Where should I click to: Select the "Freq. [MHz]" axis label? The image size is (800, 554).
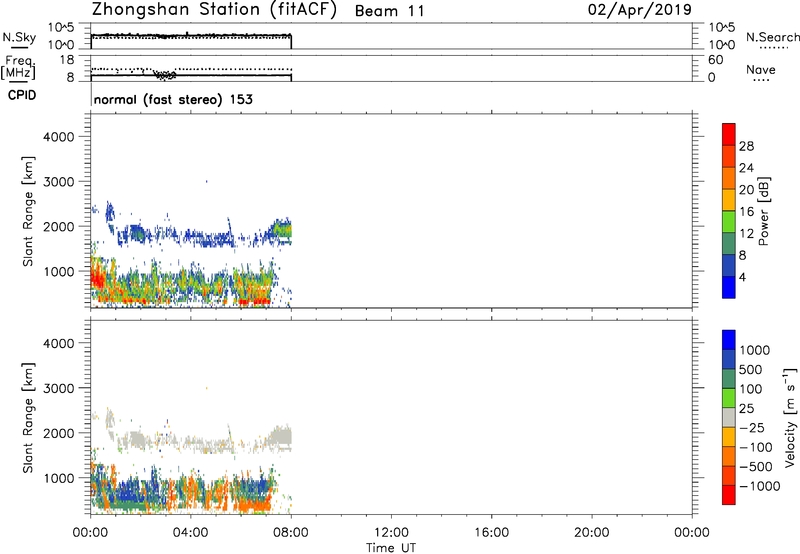(x=18, y=68)
